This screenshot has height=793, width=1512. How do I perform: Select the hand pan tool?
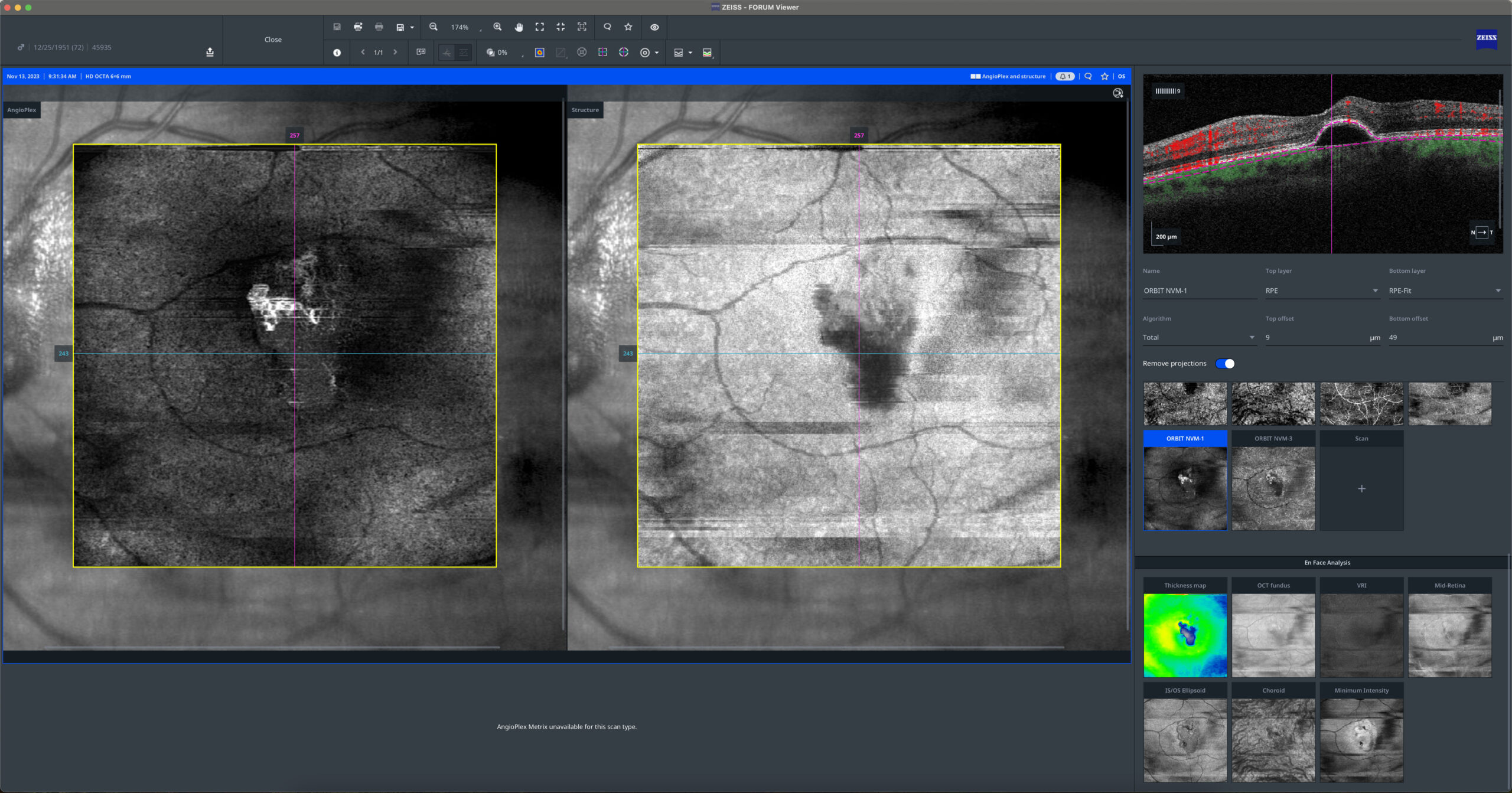[x=519, y=27]
